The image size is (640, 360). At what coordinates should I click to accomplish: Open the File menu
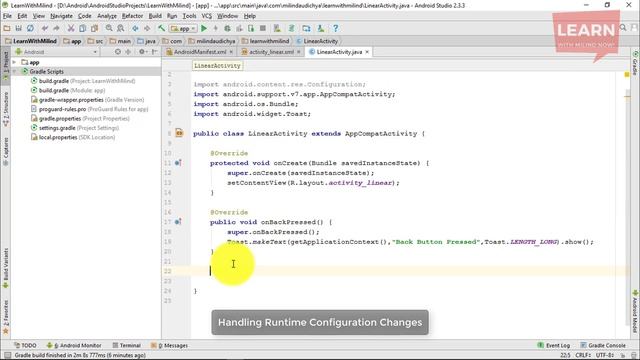tap(7, 16)
